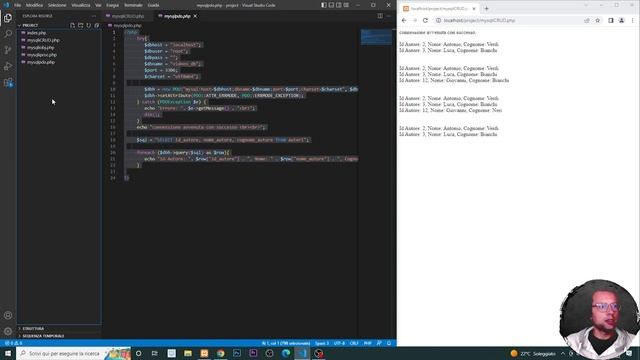Refresh the Explorer file tree
This screenshot has height=360, width=640.
89,25
